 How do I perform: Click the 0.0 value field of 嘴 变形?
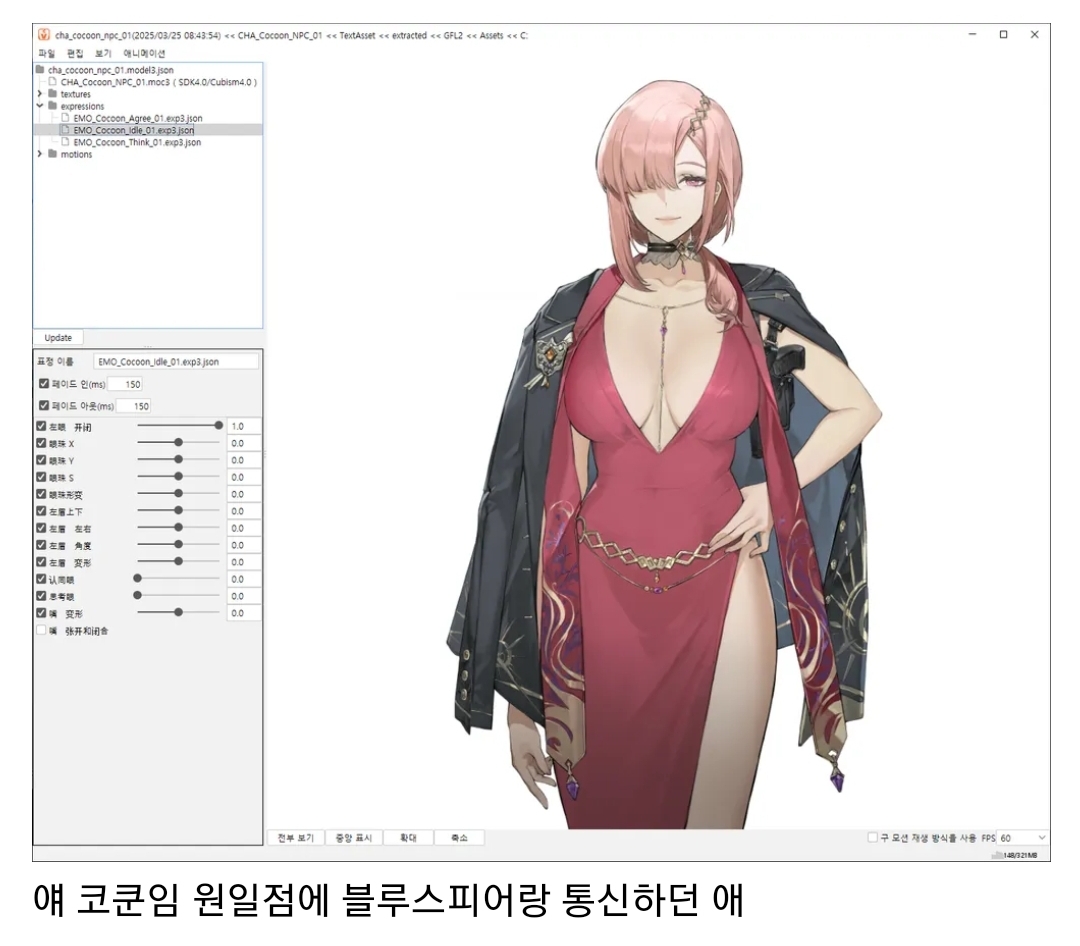tap(244, 613)
